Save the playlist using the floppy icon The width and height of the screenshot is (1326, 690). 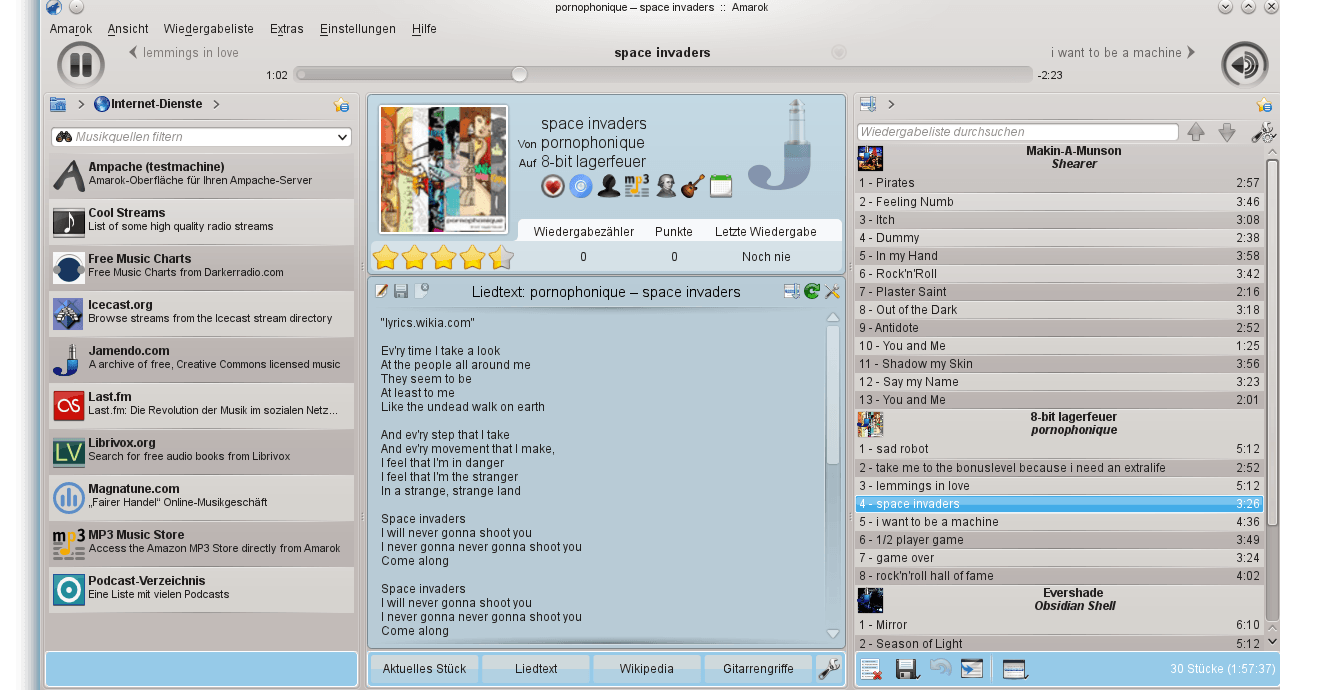[x=907, y=670]
